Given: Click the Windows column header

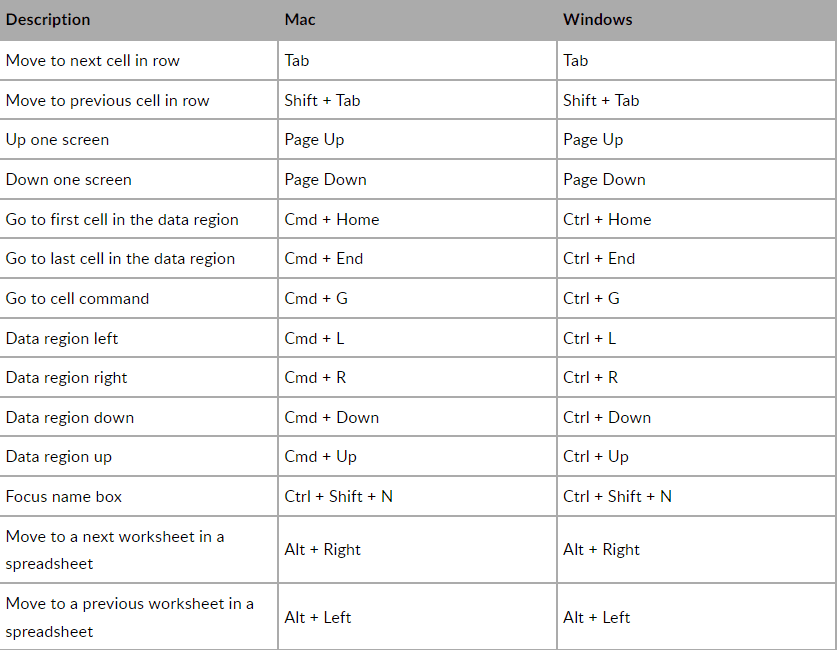Looking at the screenshot, I should click(597, 20).
